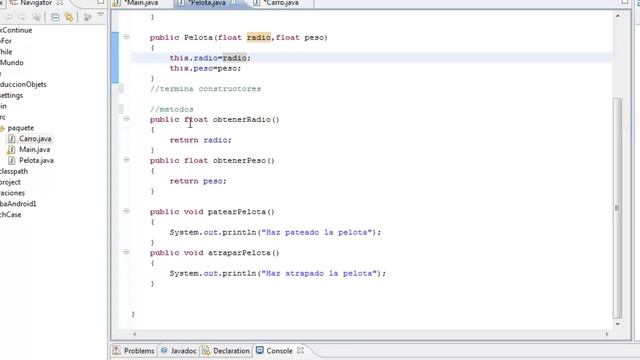Select the chCase project entry
The height and width of the screenshot is (360, 640).
tap(11, 215)
